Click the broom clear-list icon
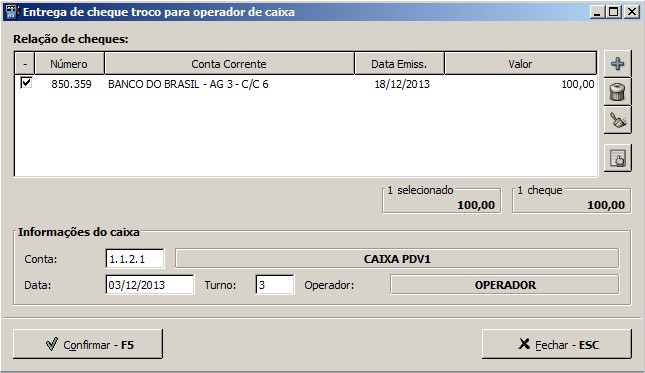 click(x=617, y=120)
